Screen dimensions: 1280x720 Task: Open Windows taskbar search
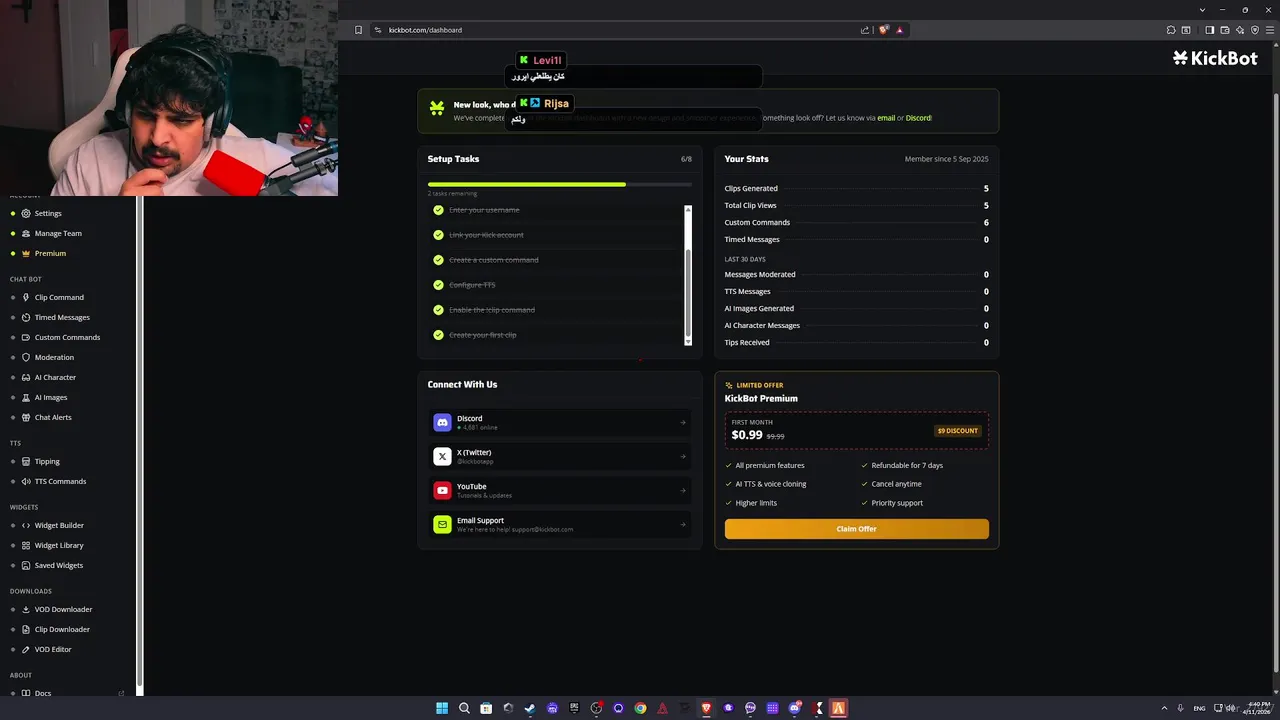[464, 708]
